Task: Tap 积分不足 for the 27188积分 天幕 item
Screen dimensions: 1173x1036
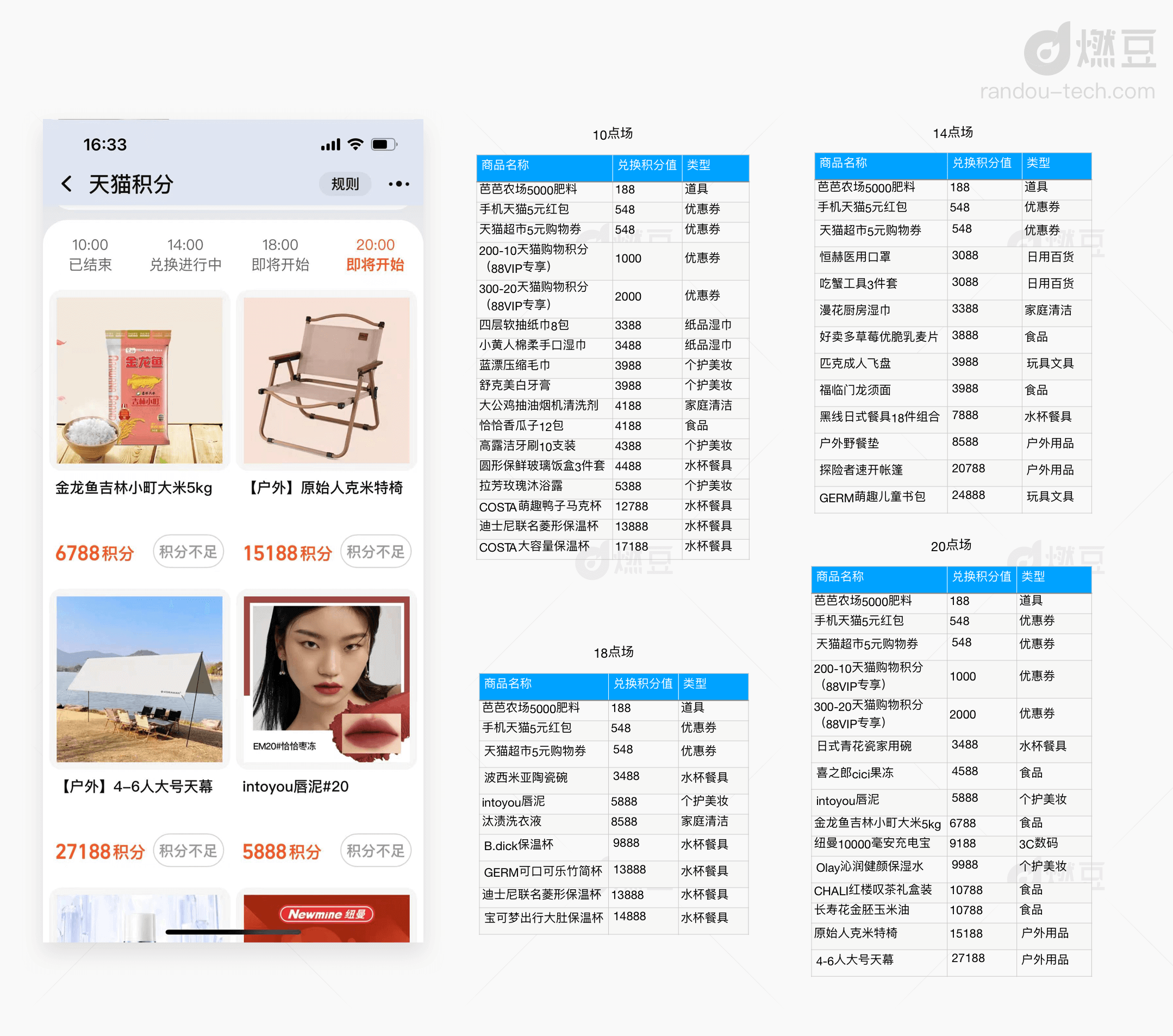Action: [x=188, y=851]
